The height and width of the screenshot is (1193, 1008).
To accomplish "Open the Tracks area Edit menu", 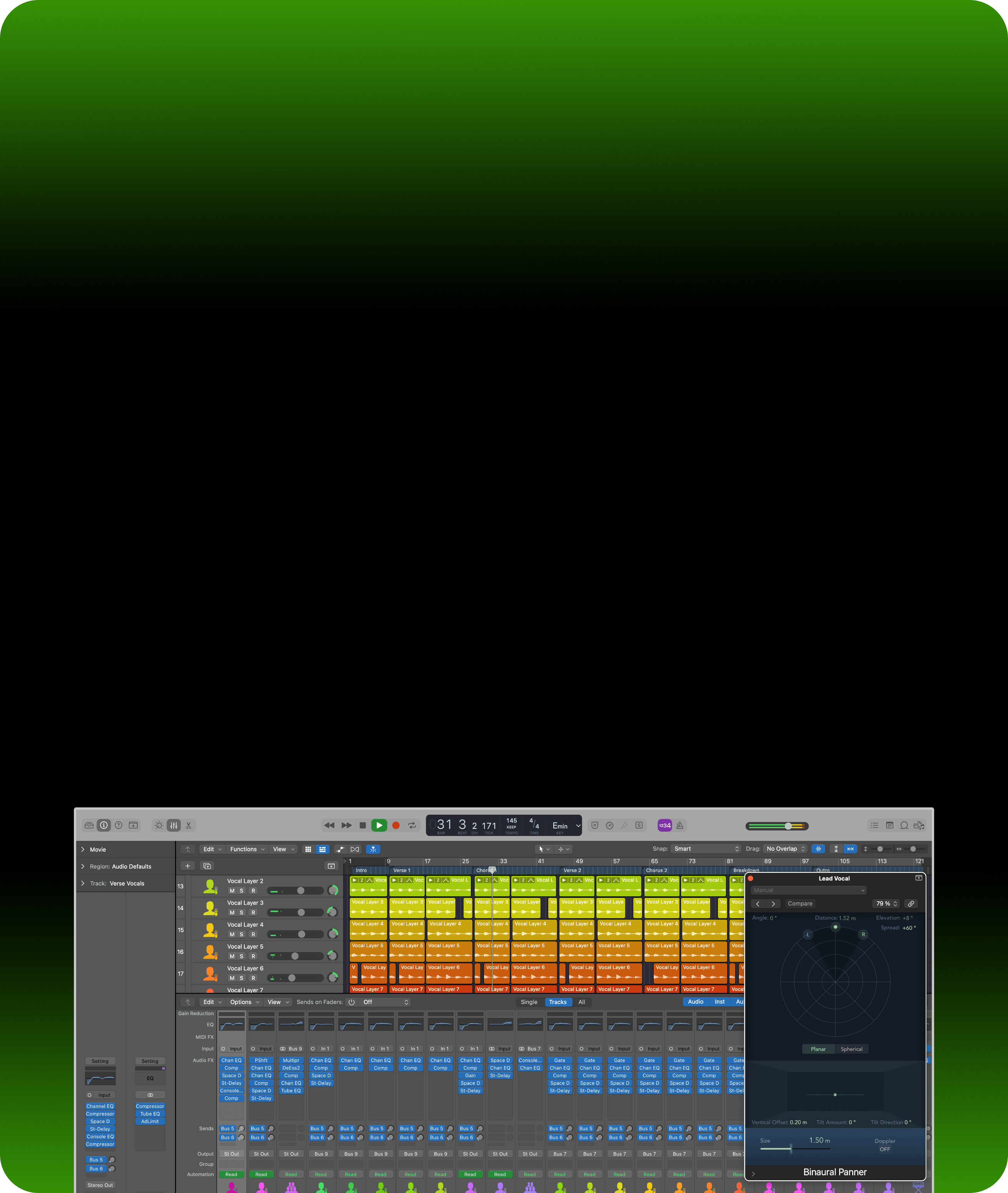I will (213, 849).
